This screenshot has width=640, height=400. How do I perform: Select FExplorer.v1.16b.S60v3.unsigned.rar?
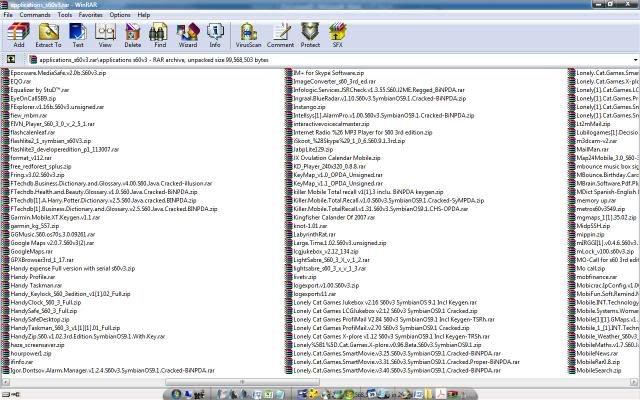click(57, 107)
